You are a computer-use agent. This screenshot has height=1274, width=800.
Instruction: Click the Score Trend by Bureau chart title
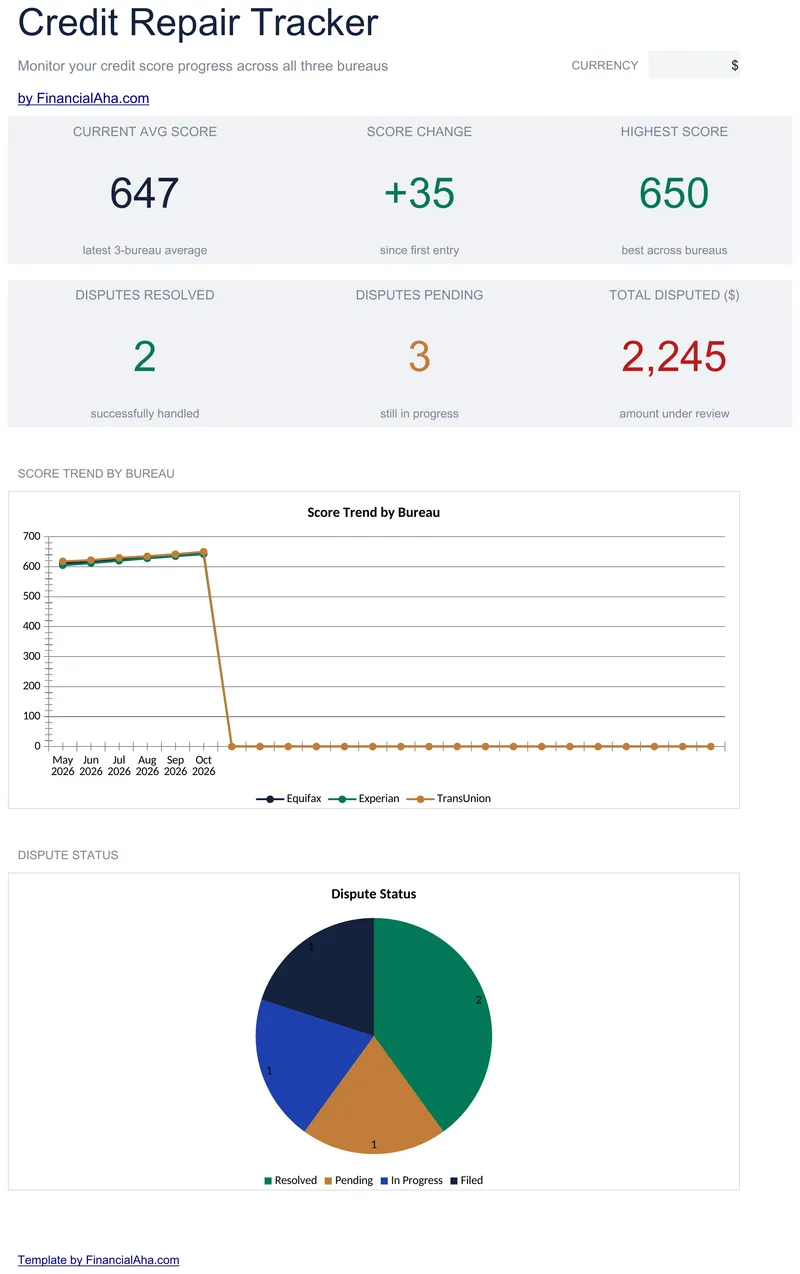[374, 512]
